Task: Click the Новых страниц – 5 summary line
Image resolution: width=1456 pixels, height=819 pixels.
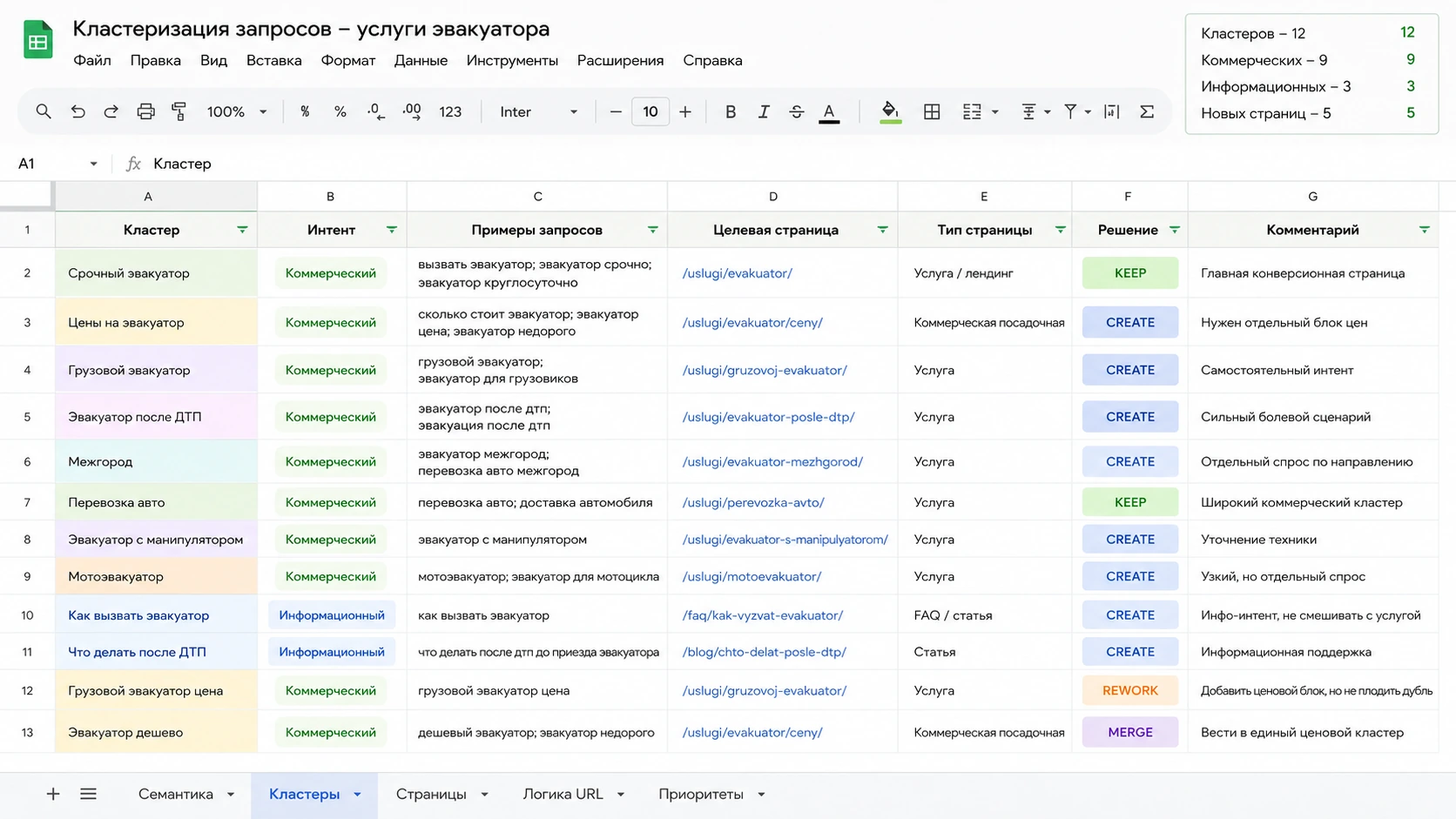Action: 1308,113
